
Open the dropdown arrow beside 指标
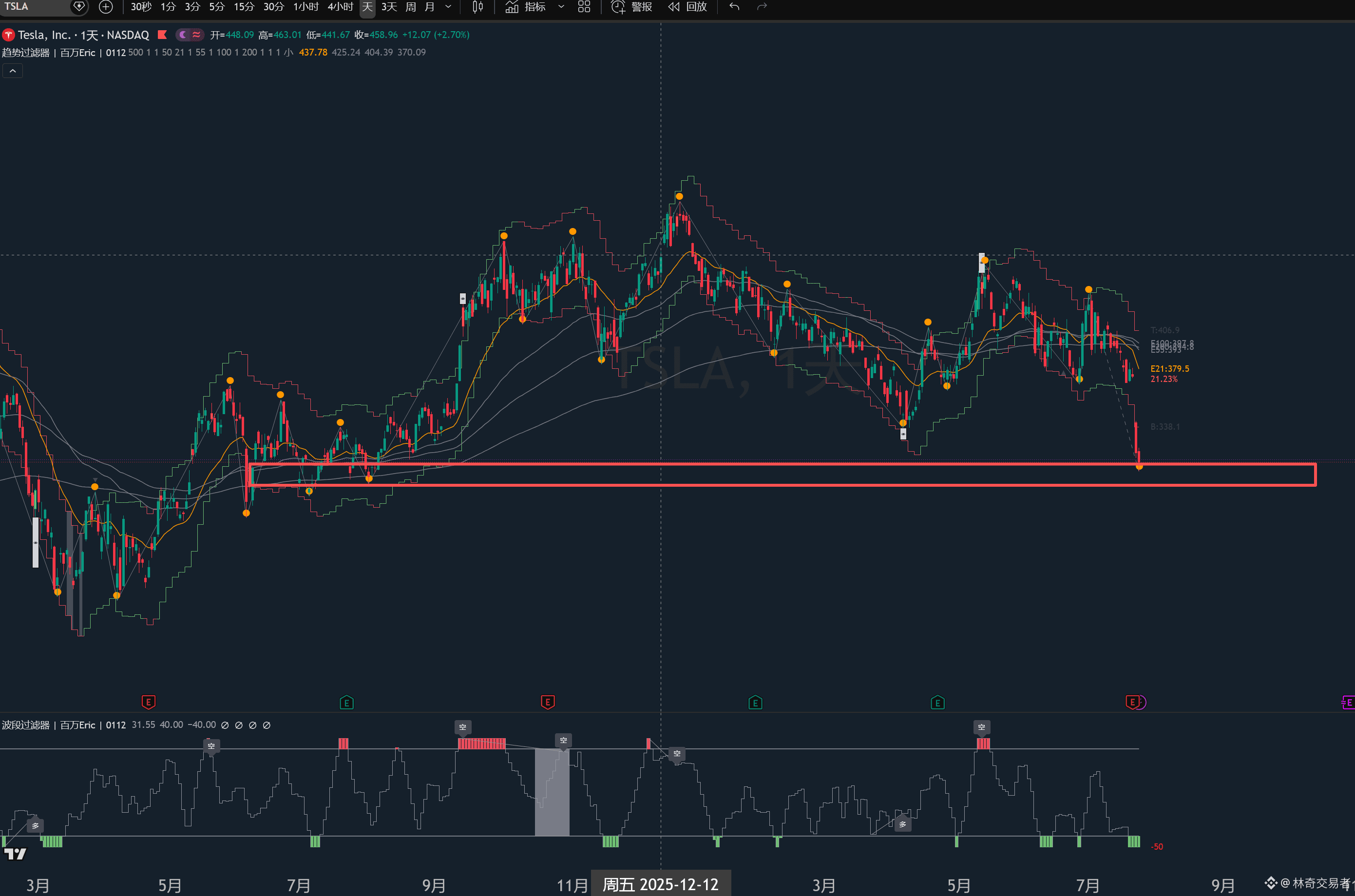tap(561, 7)
